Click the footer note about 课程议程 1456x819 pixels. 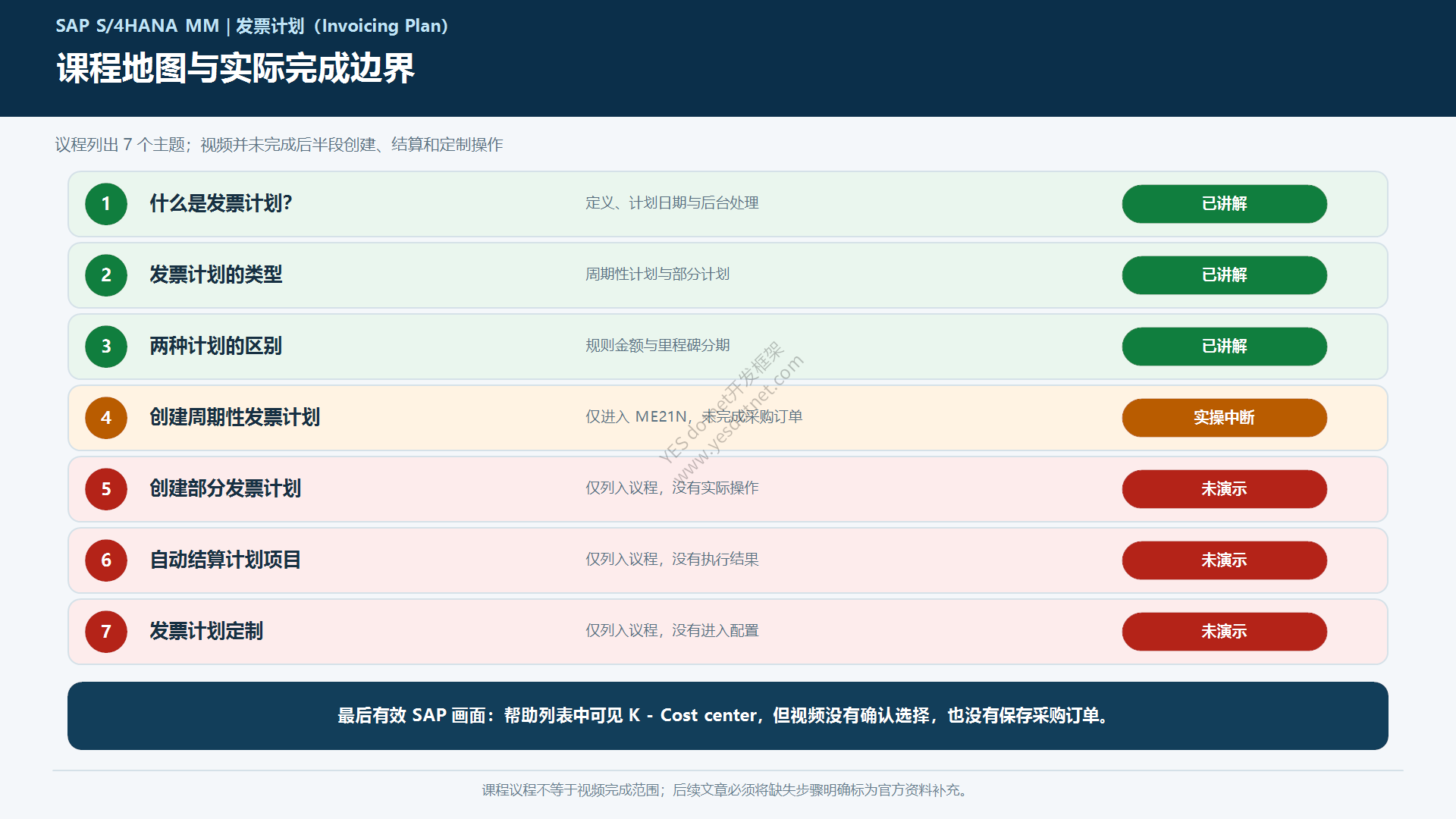click(x=726, y=790)
